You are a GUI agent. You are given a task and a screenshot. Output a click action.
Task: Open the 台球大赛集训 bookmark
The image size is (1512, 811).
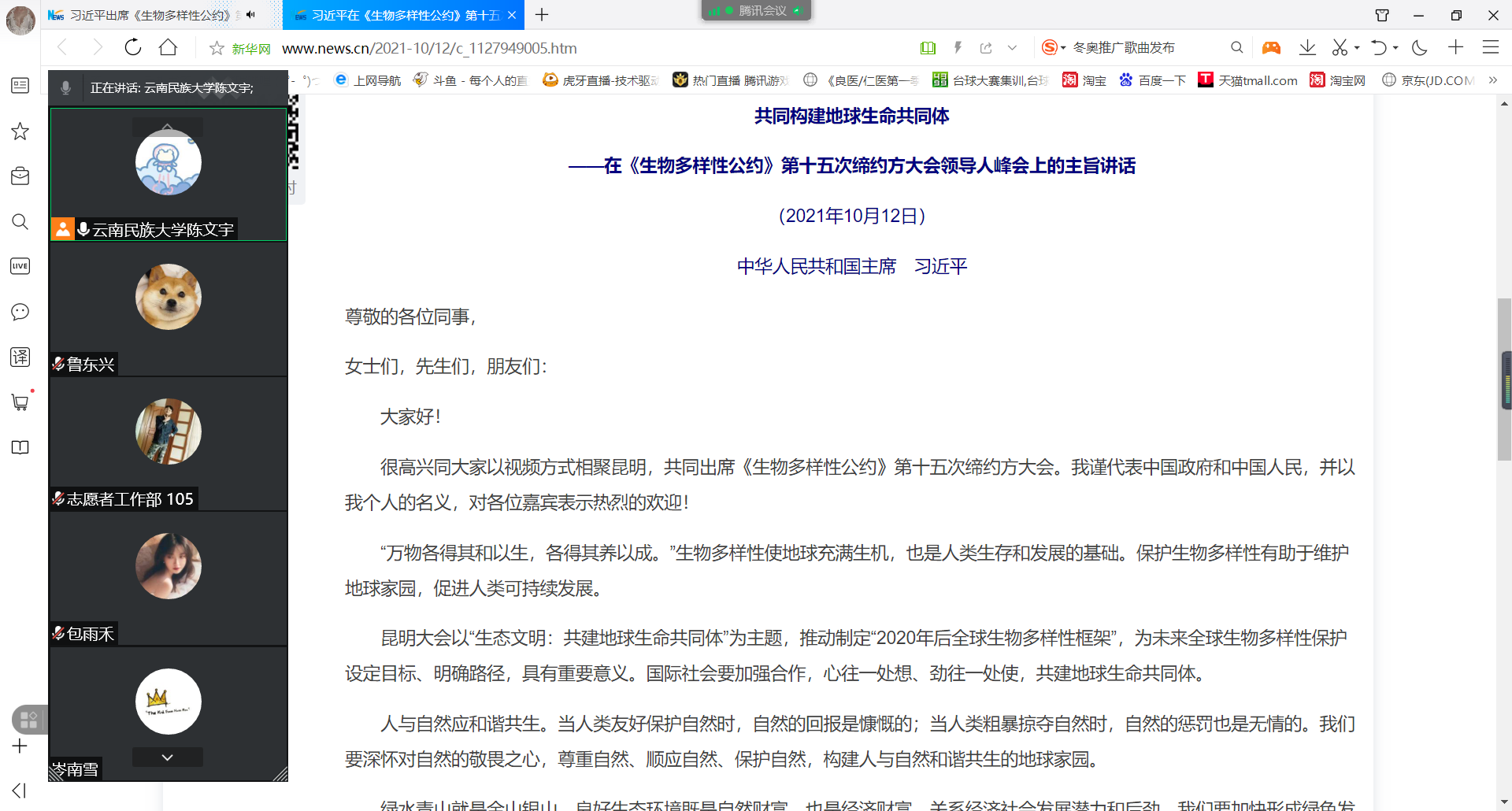coord(991,80)
